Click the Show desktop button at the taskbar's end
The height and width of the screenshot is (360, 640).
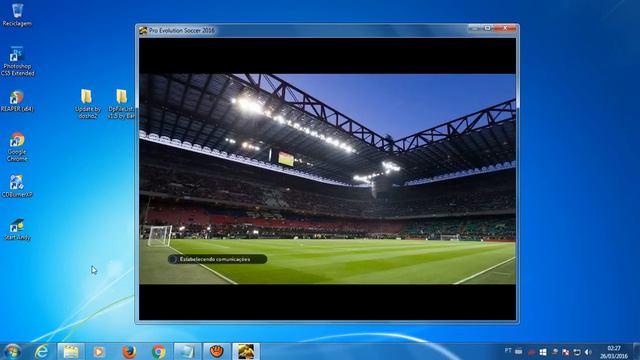[x=636, y=351]
